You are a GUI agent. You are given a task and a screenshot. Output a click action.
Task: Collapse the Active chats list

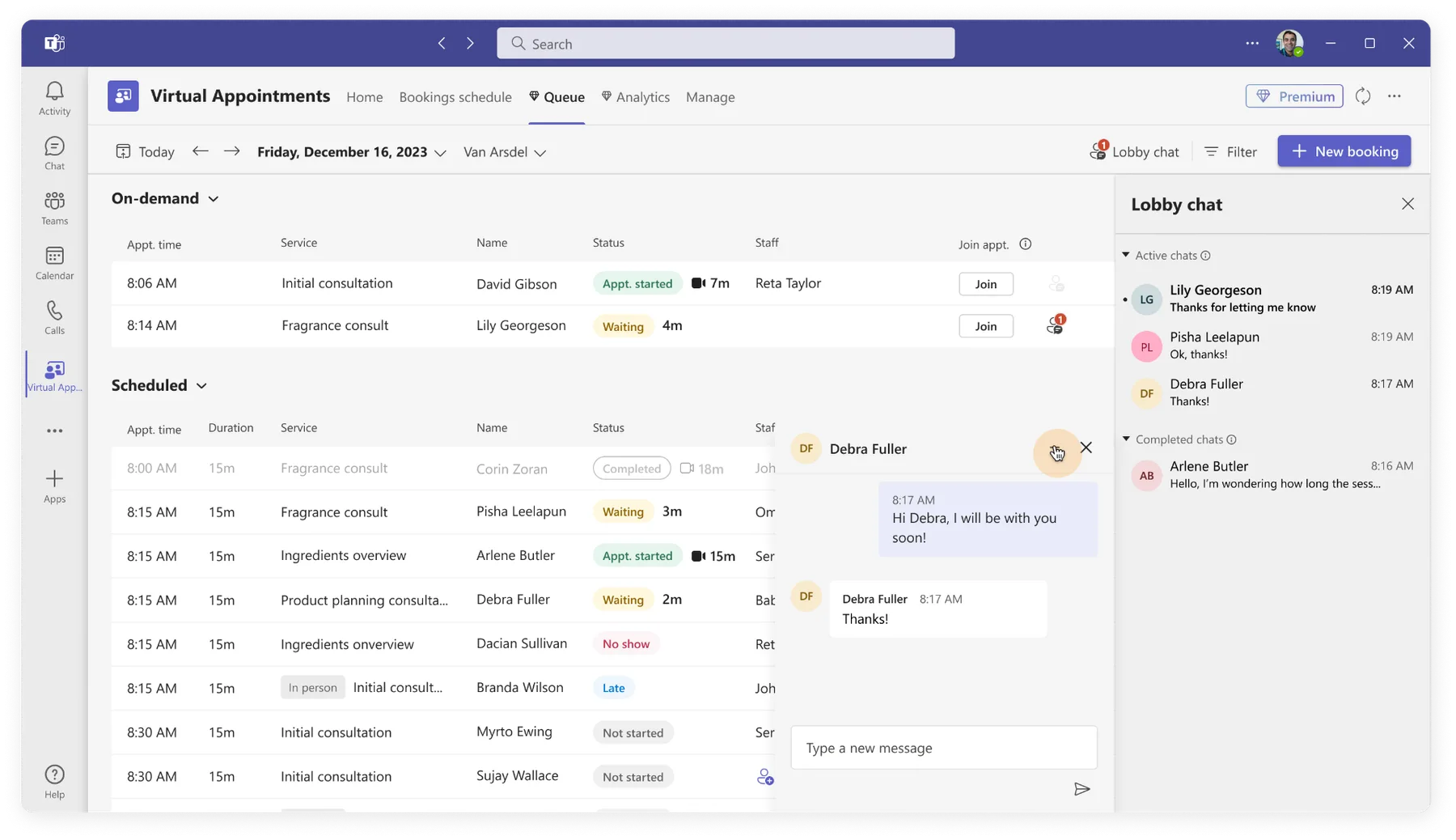1125,255
